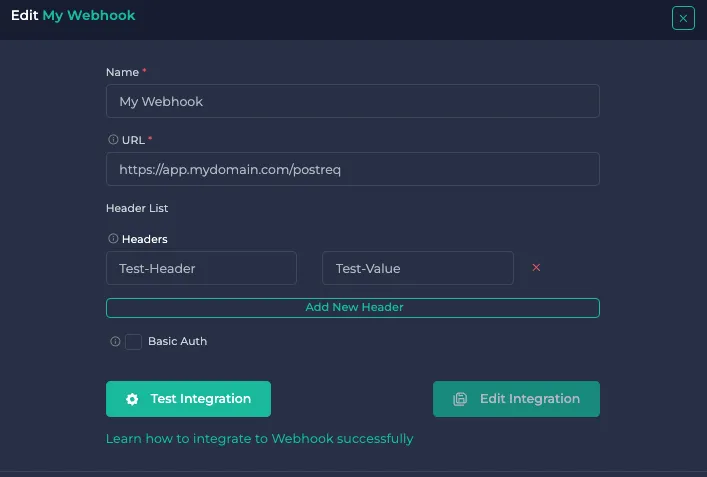Viewport: 707px width, 477px height.
Task: Open the Learn how to integrate to Webhook link
Action: tap(260, 439)
